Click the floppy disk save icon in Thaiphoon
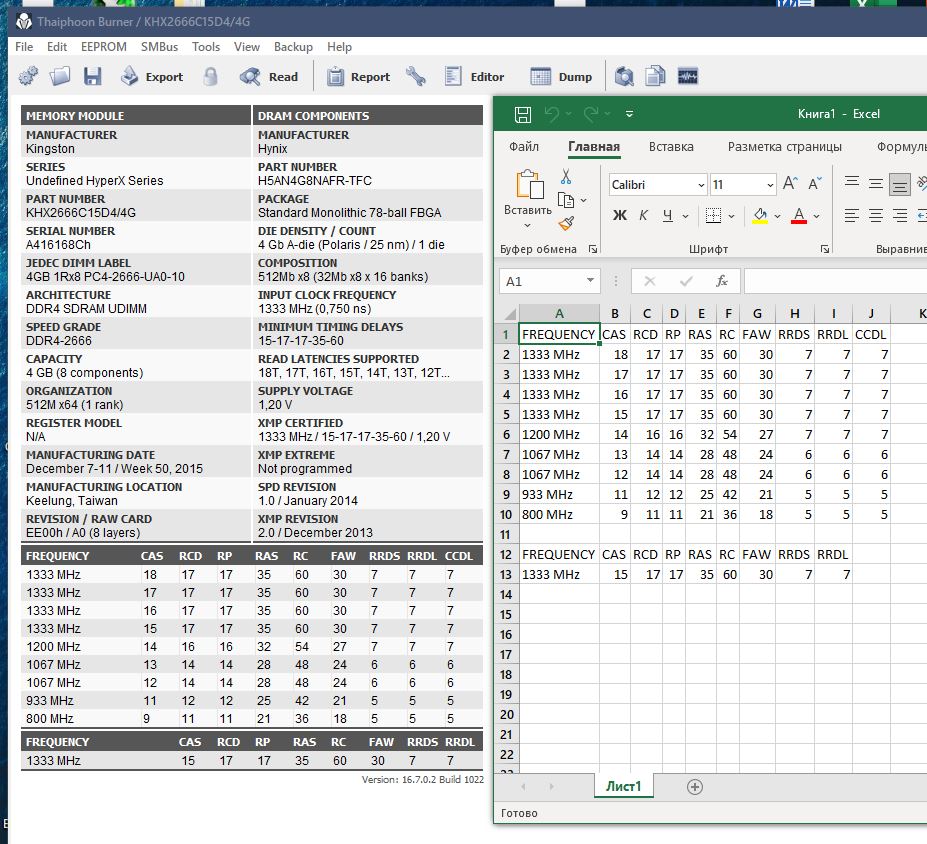This screenshot has width=927, height=844. 93,76
